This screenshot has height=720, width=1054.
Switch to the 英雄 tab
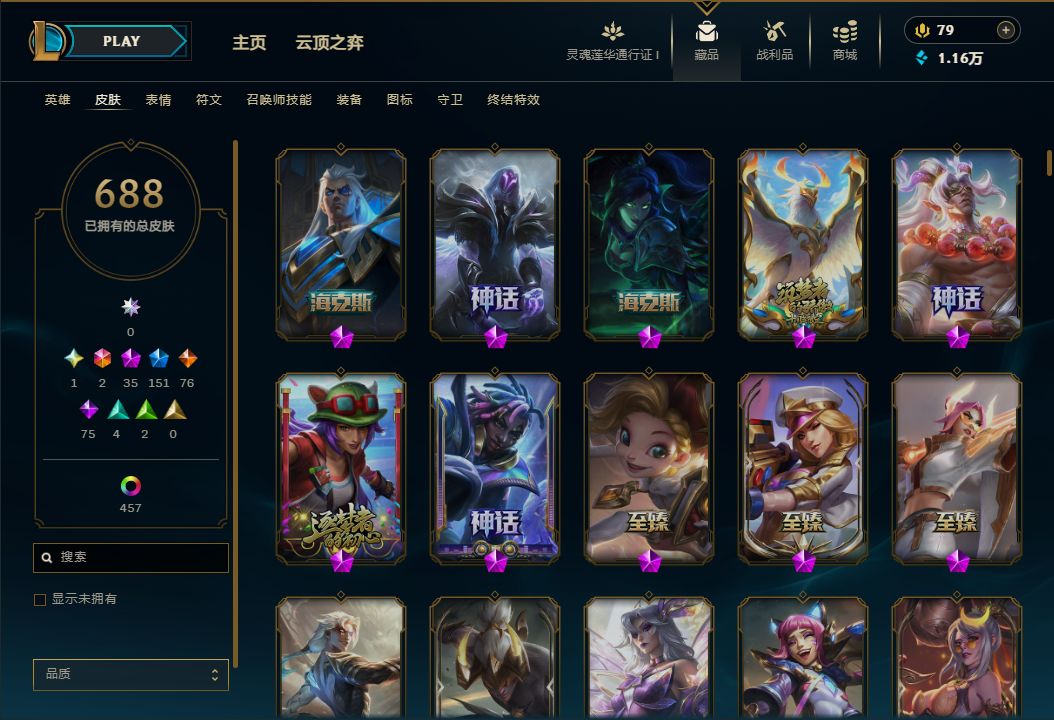click(57, 99)
